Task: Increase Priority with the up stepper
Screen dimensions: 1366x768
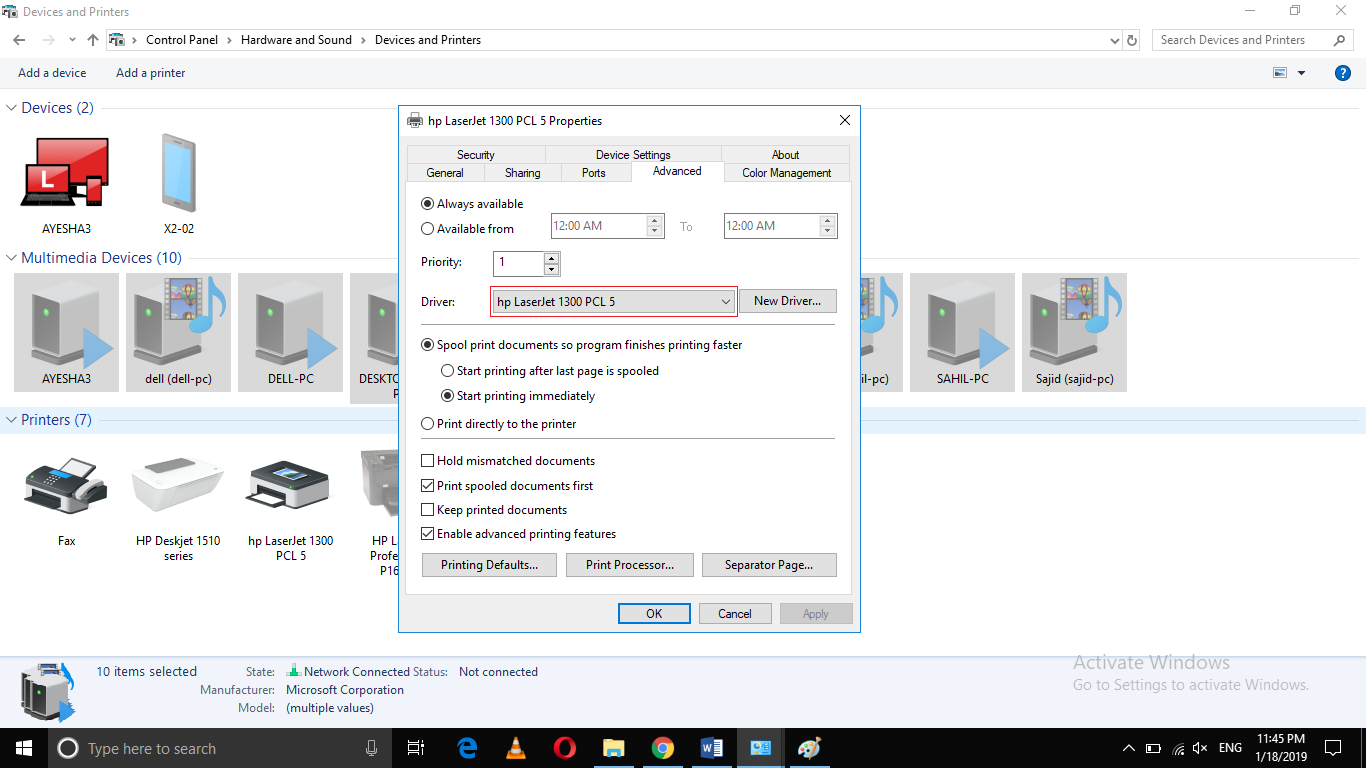Action: click(x=551, y=258)
